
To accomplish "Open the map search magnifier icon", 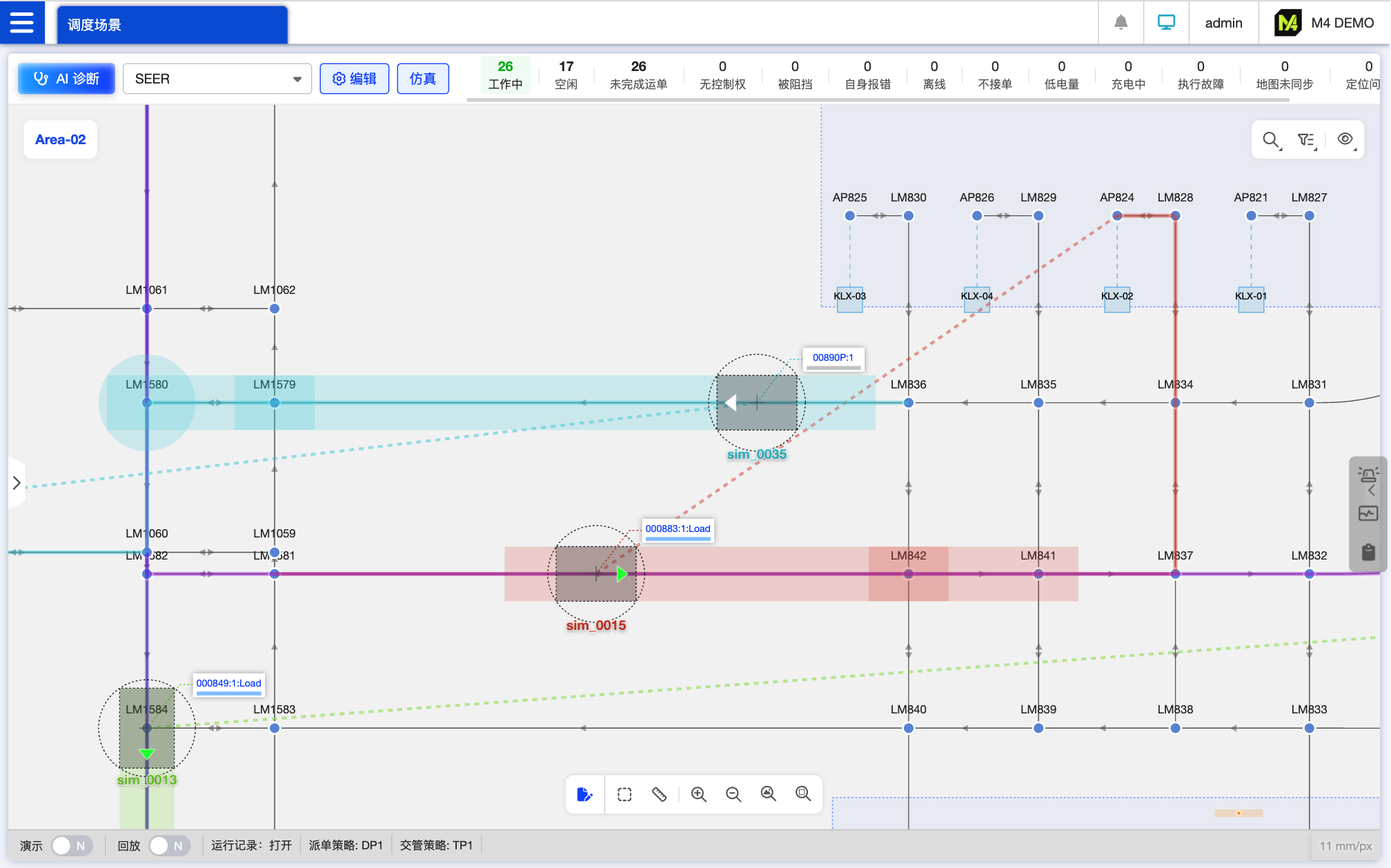I will tap(1271, 140).
